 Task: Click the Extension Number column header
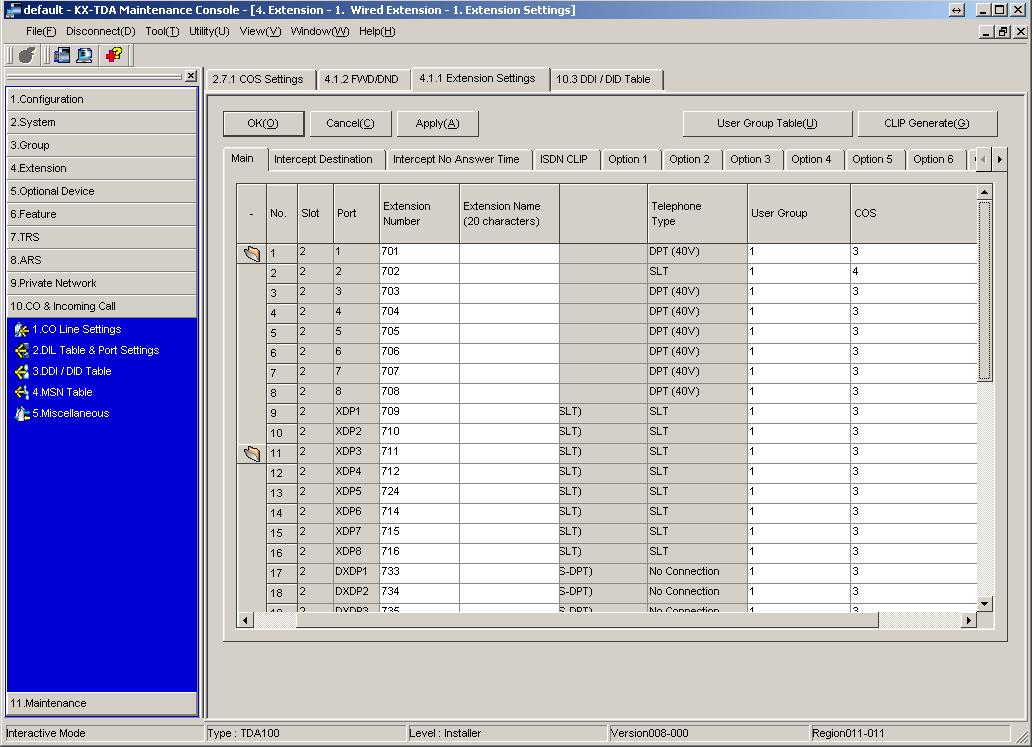coord(419,214)
